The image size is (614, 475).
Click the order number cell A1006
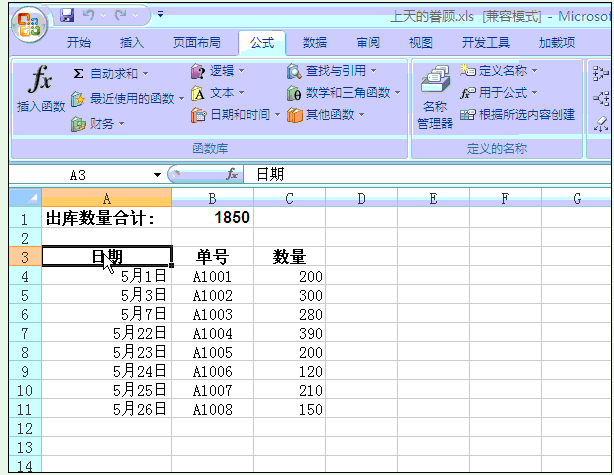(x=213, y=371)
